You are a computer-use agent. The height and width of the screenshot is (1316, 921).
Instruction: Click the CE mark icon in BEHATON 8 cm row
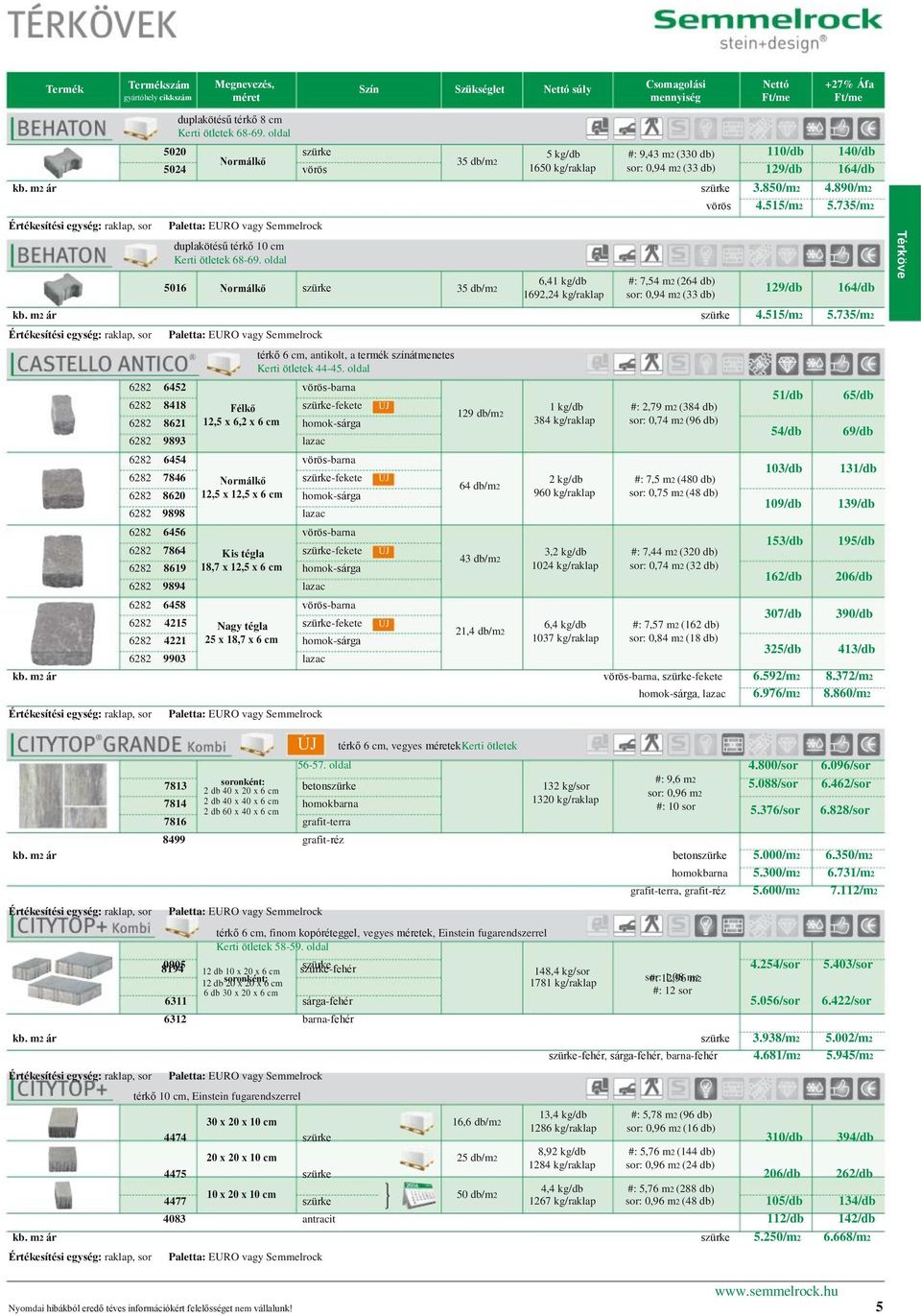coord(869,128)
